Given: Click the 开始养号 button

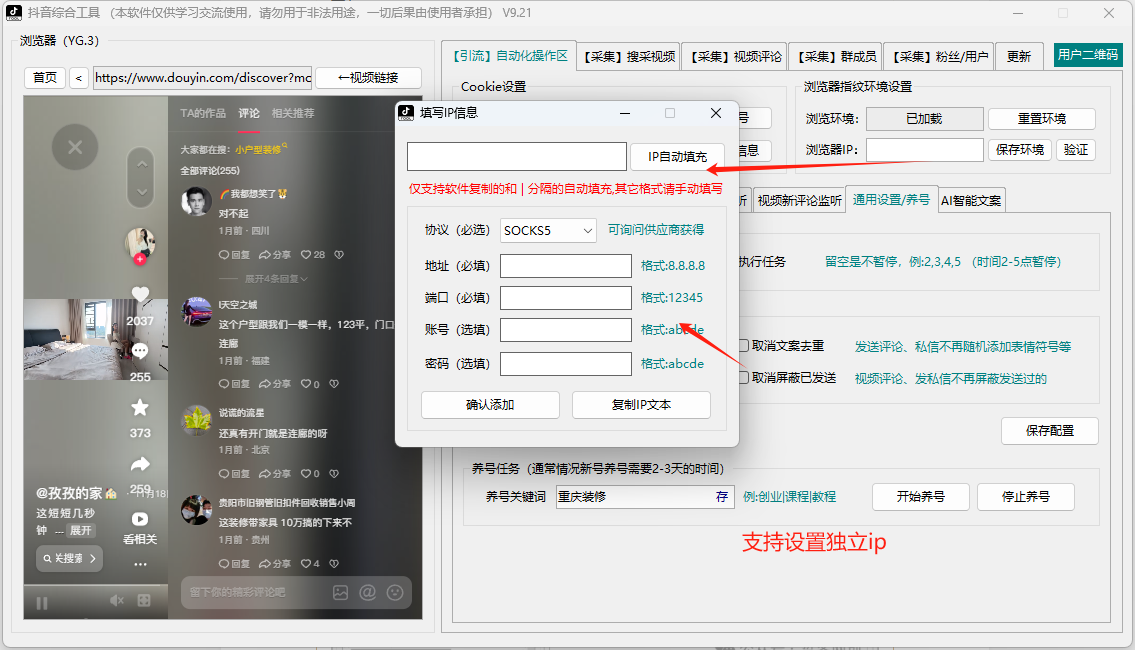Looking at the screenshot, I should [920, 496].
